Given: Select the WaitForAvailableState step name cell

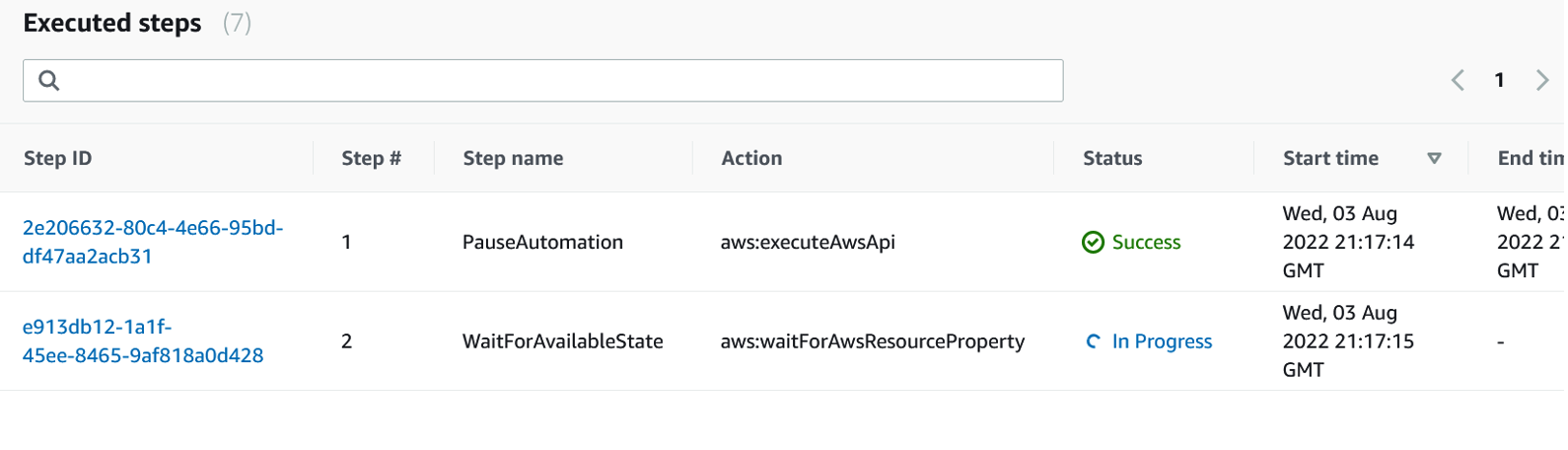Looking at the screenshot, I should [562, 341].
